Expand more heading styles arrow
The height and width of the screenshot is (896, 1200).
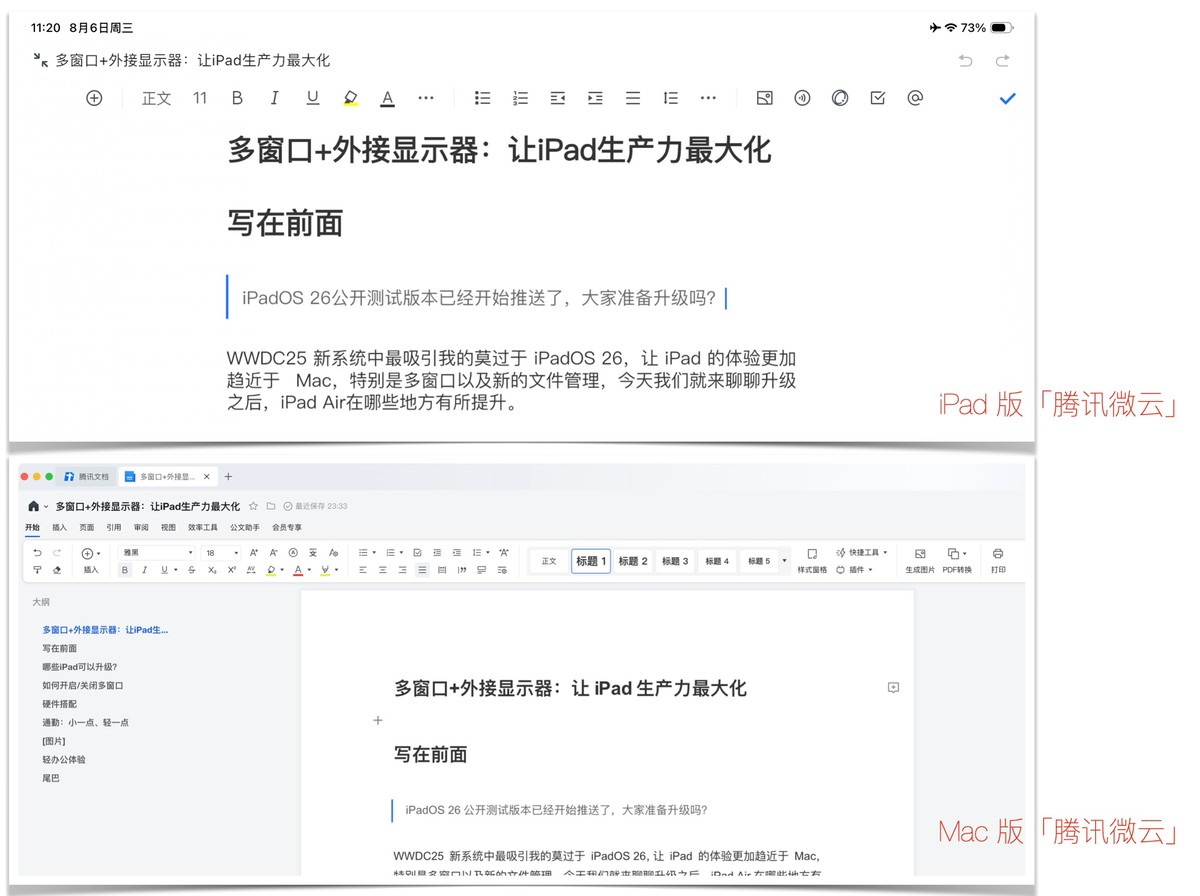coord(784,561)
